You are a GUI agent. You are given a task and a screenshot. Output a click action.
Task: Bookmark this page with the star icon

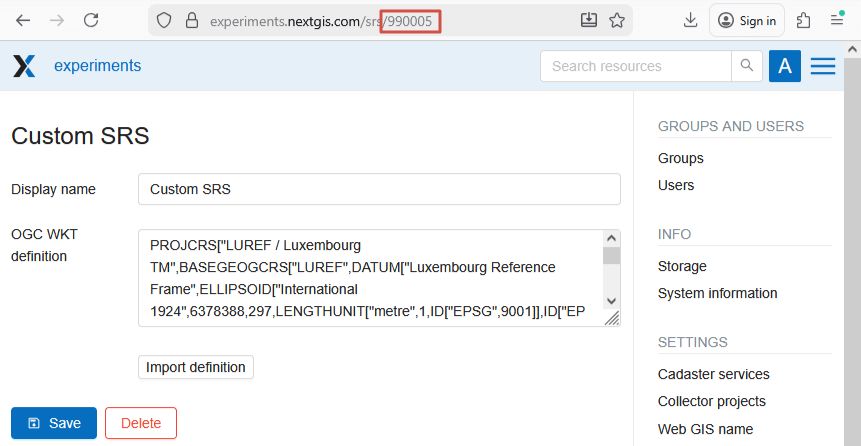pos(617,20)
